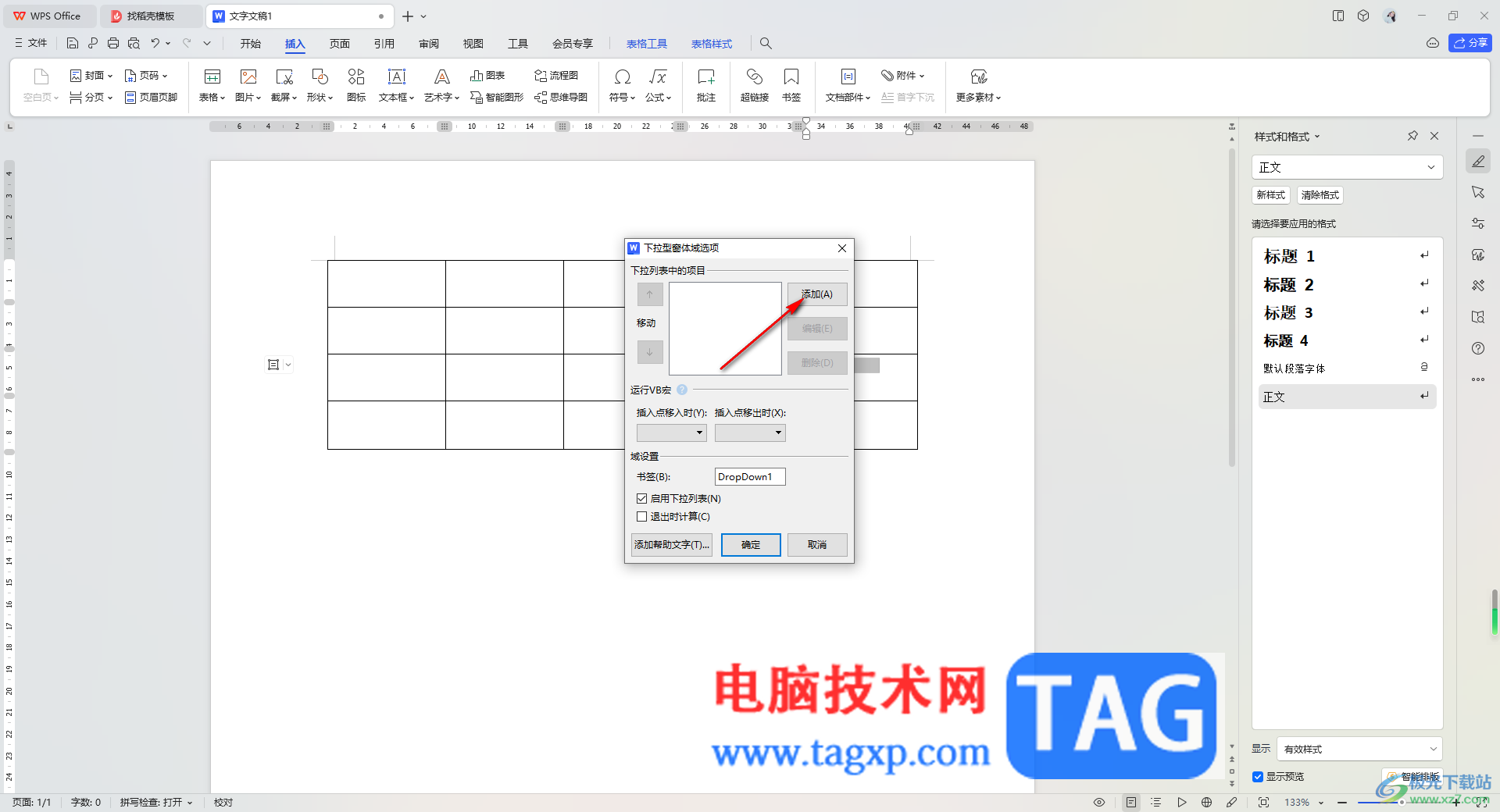Open the WordArt tool
The height and width of the screenshot is (812, 1500).
[x=441, y=85]
